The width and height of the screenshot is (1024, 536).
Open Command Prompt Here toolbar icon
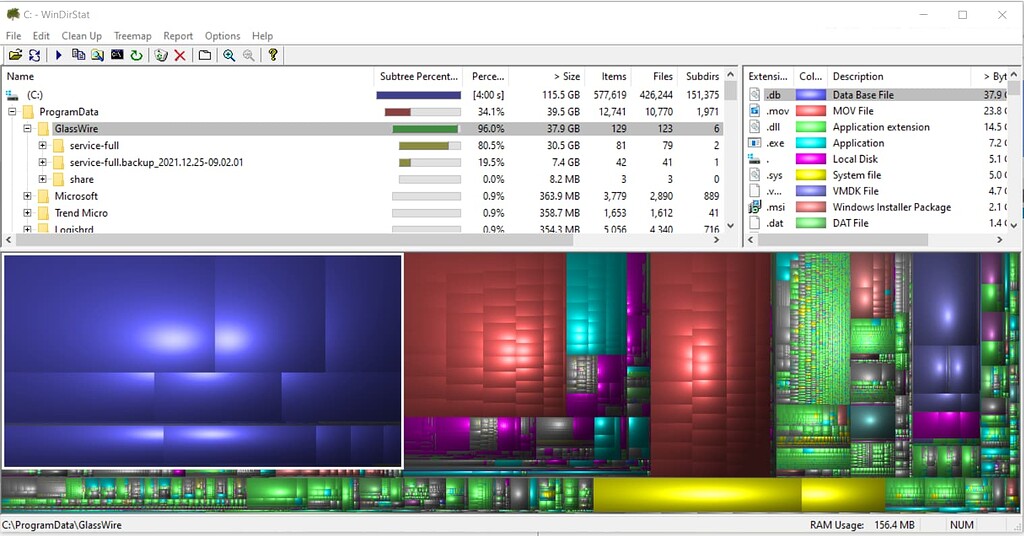click(x=117, y=55)
